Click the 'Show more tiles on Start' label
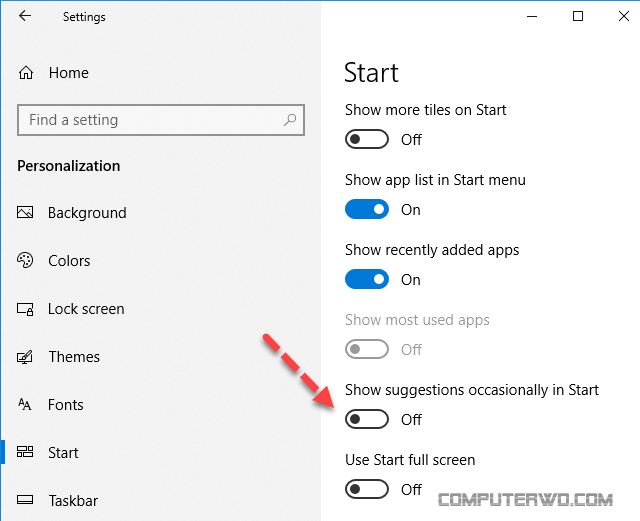The width and height of the screenshot is (640, 521). pos(425,110)
